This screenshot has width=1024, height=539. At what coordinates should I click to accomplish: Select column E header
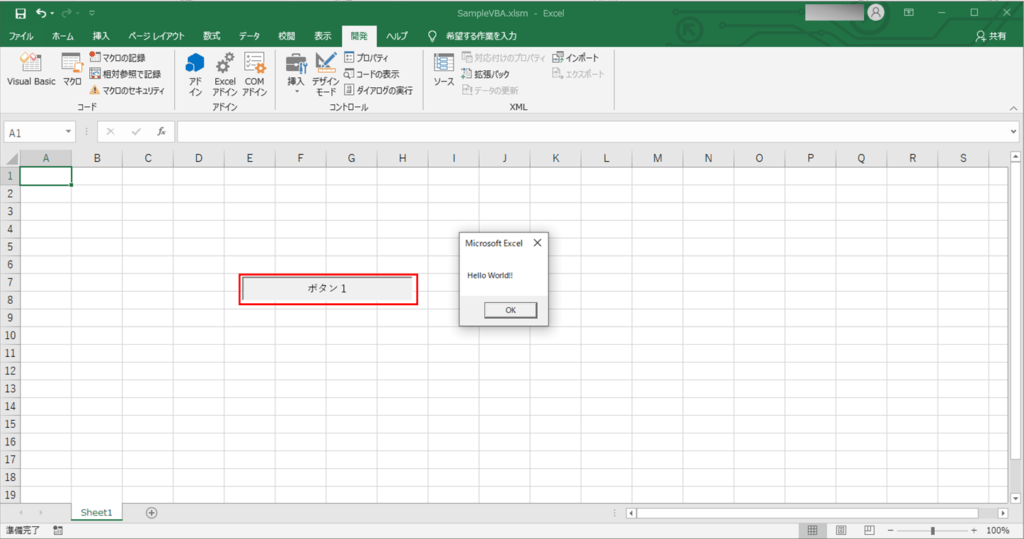tap(249, 158)
